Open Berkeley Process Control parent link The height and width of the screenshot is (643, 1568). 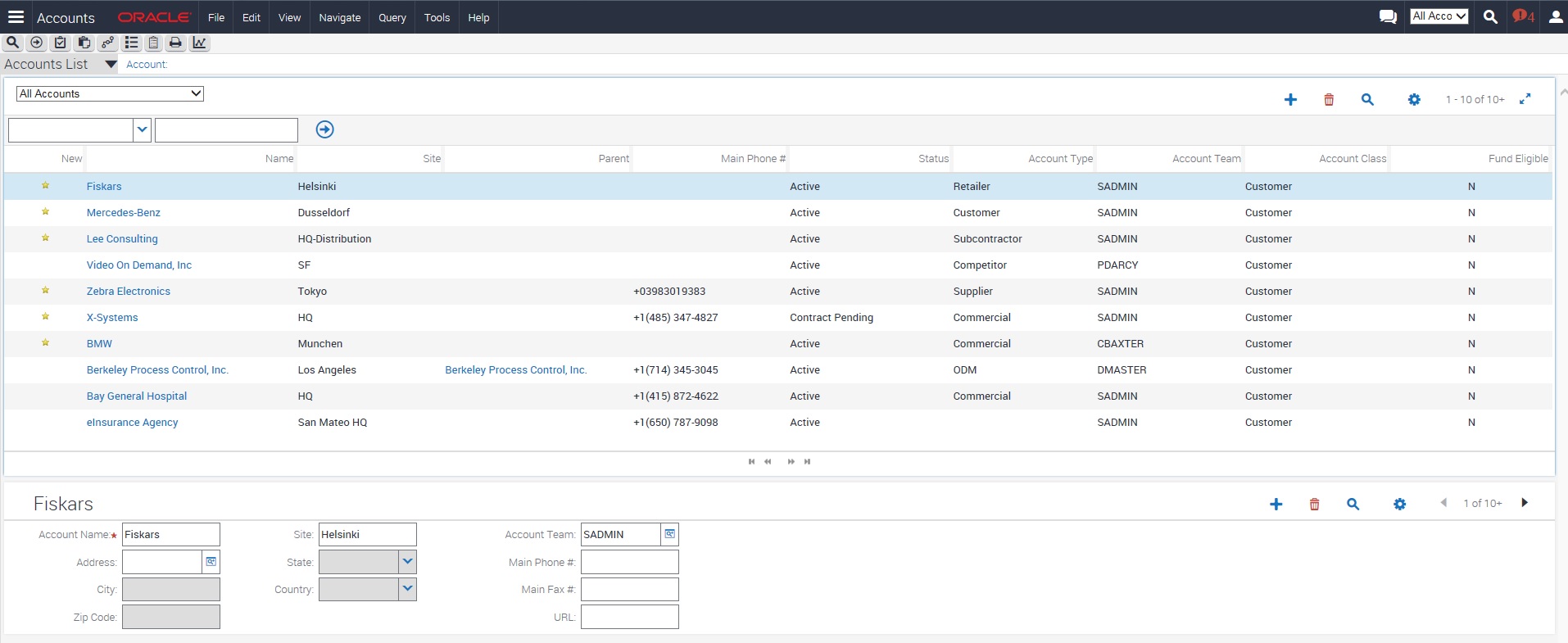tap(516, 370)
